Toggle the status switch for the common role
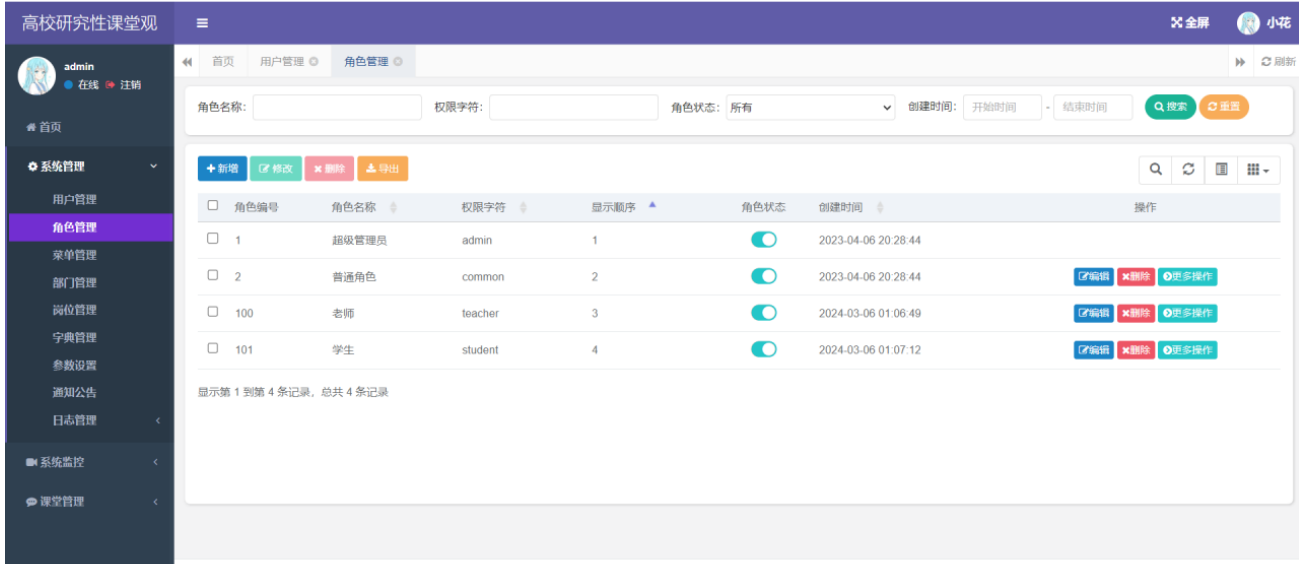 764,276
